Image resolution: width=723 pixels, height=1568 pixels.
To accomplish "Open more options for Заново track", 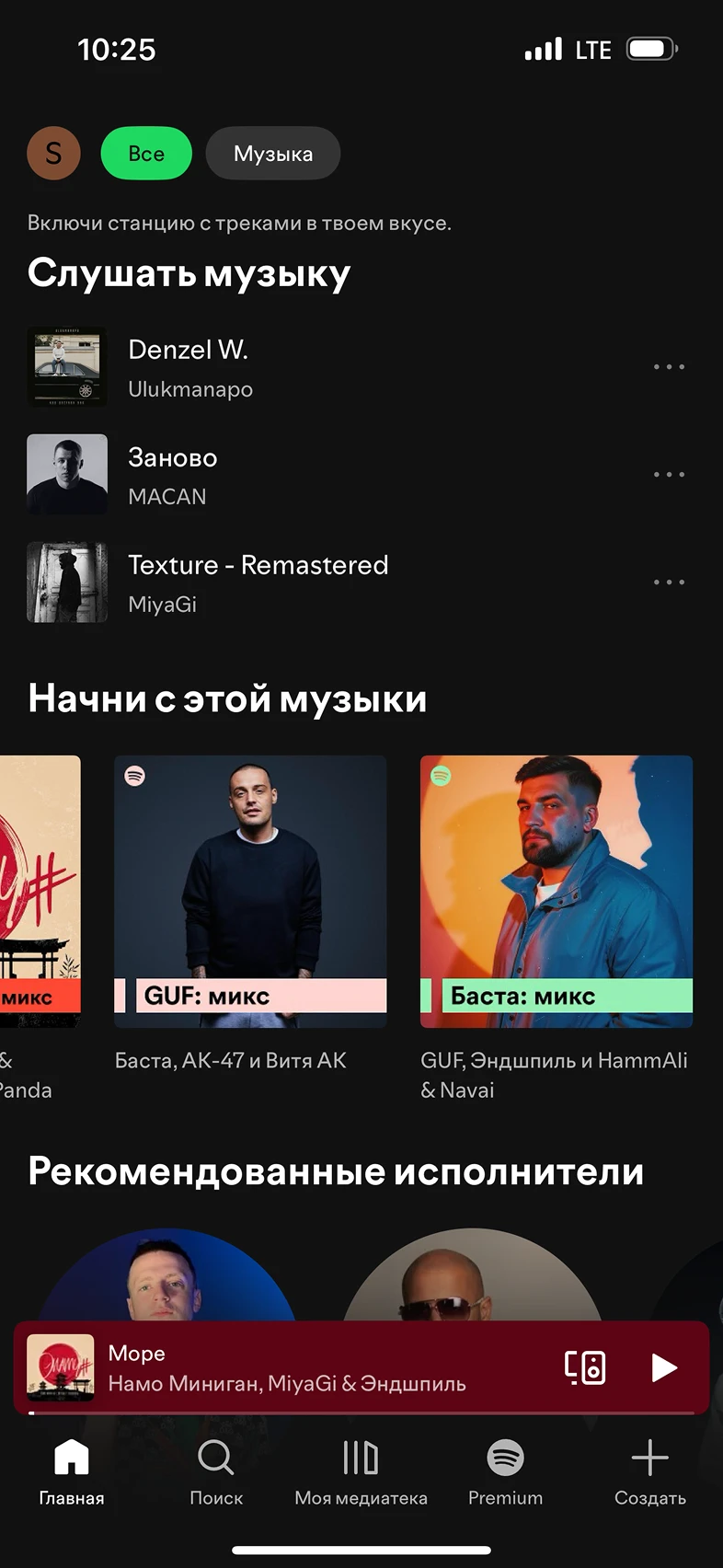I will [669, 475].
